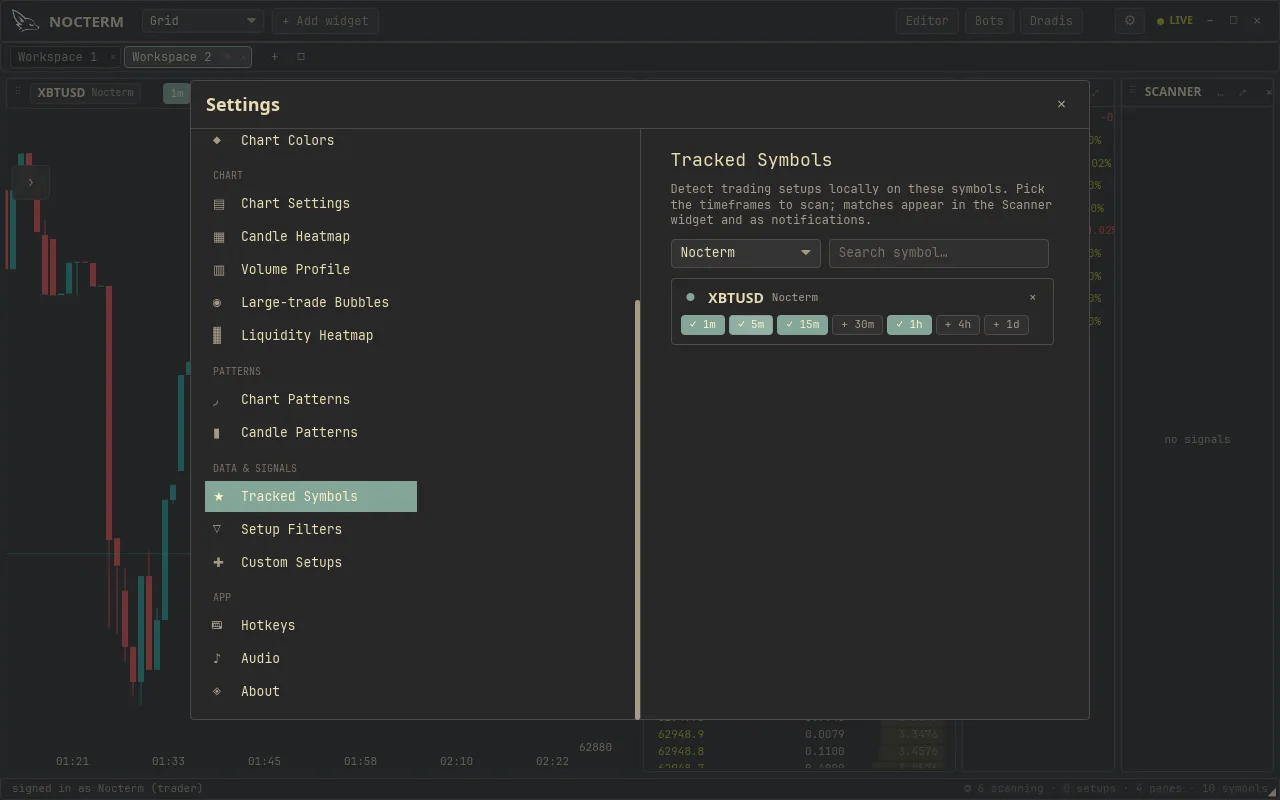Open the Editor

point(927,21)
